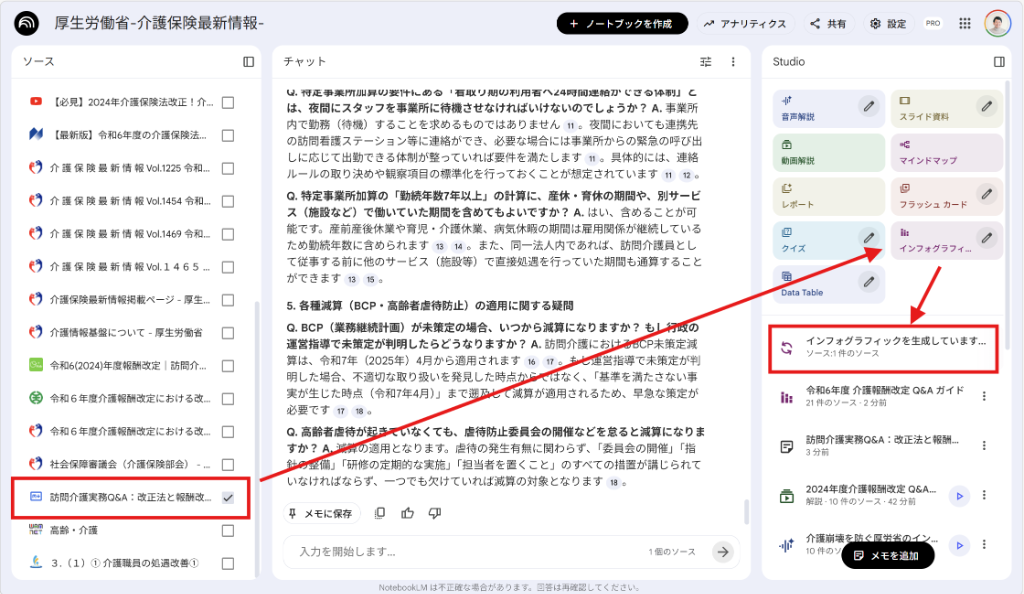Click the sources panel scrollbar
This screenshot has width=1024, height=594.
tap(257, 439)
